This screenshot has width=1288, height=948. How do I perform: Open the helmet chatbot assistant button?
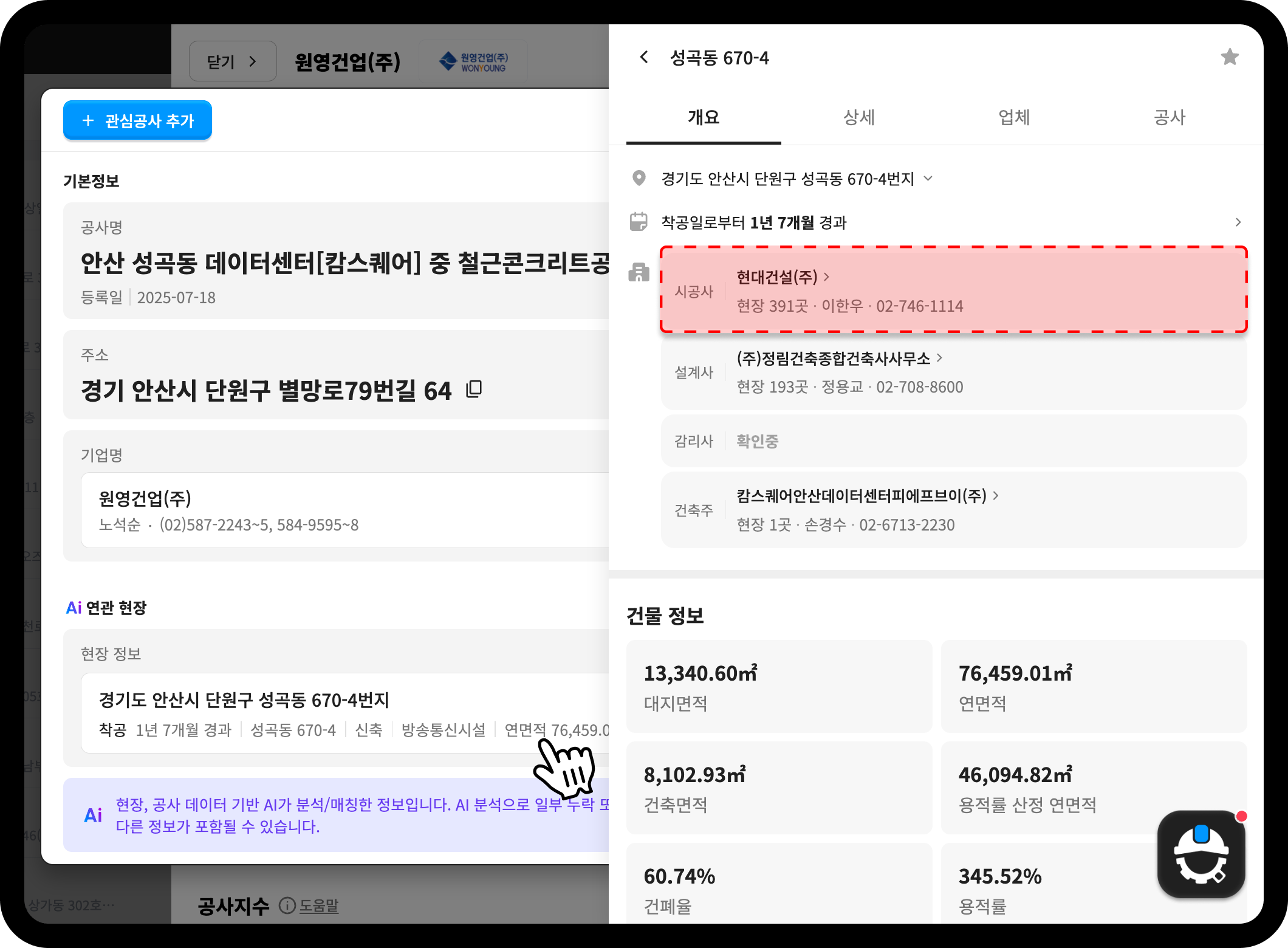(x=1201, y=854)
